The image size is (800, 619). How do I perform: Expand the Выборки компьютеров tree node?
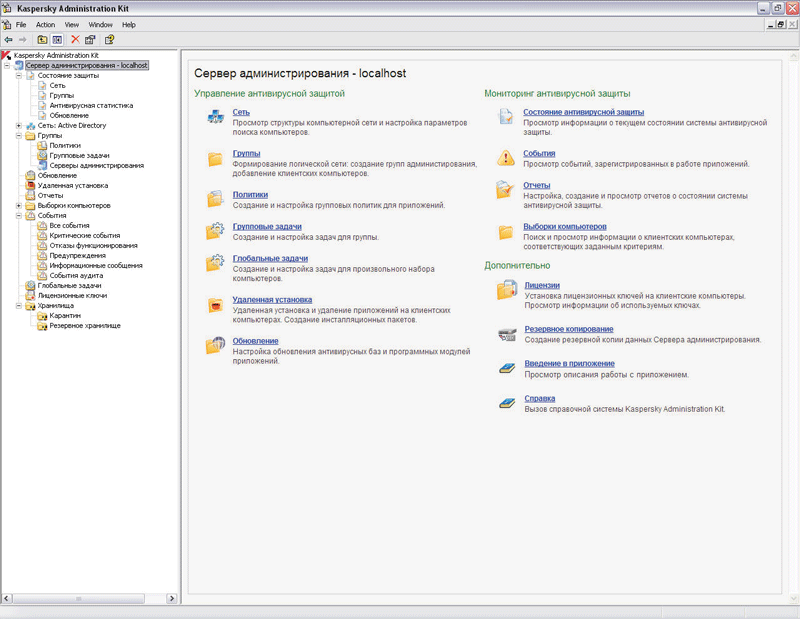pyautogui.click(x=19, y=206)
